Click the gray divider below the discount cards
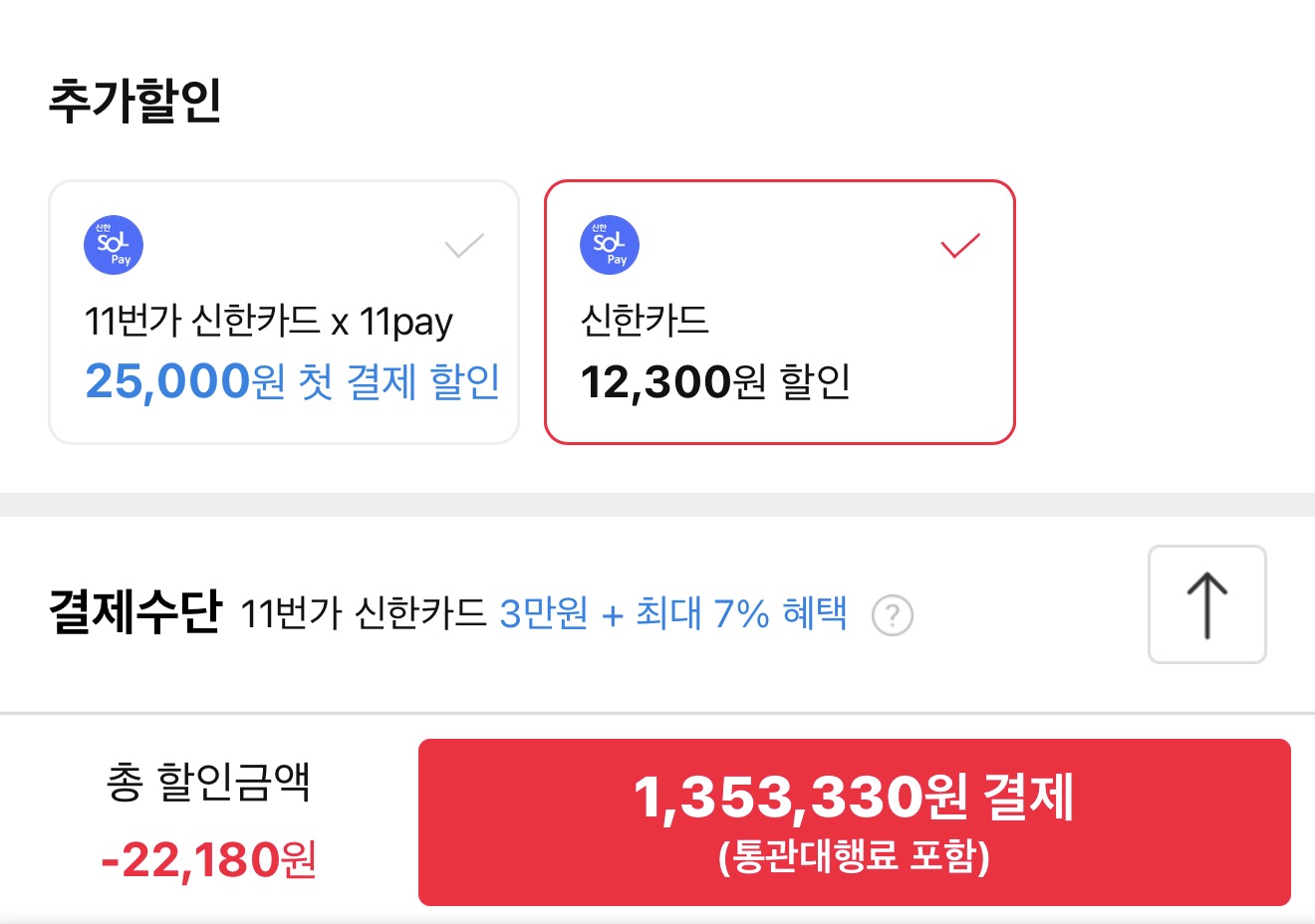The width and height of the screenshot is (1315, 924). 657,505
